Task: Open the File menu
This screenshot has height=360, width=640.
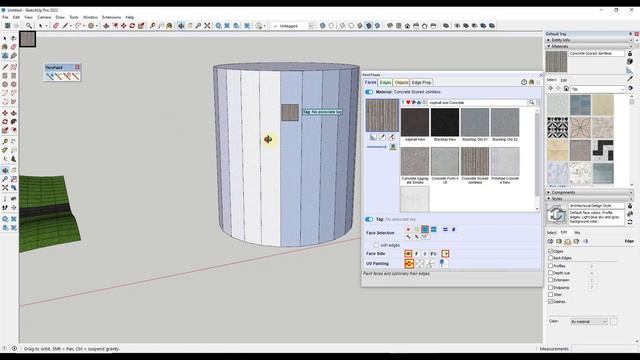Action: pos(5,18)
